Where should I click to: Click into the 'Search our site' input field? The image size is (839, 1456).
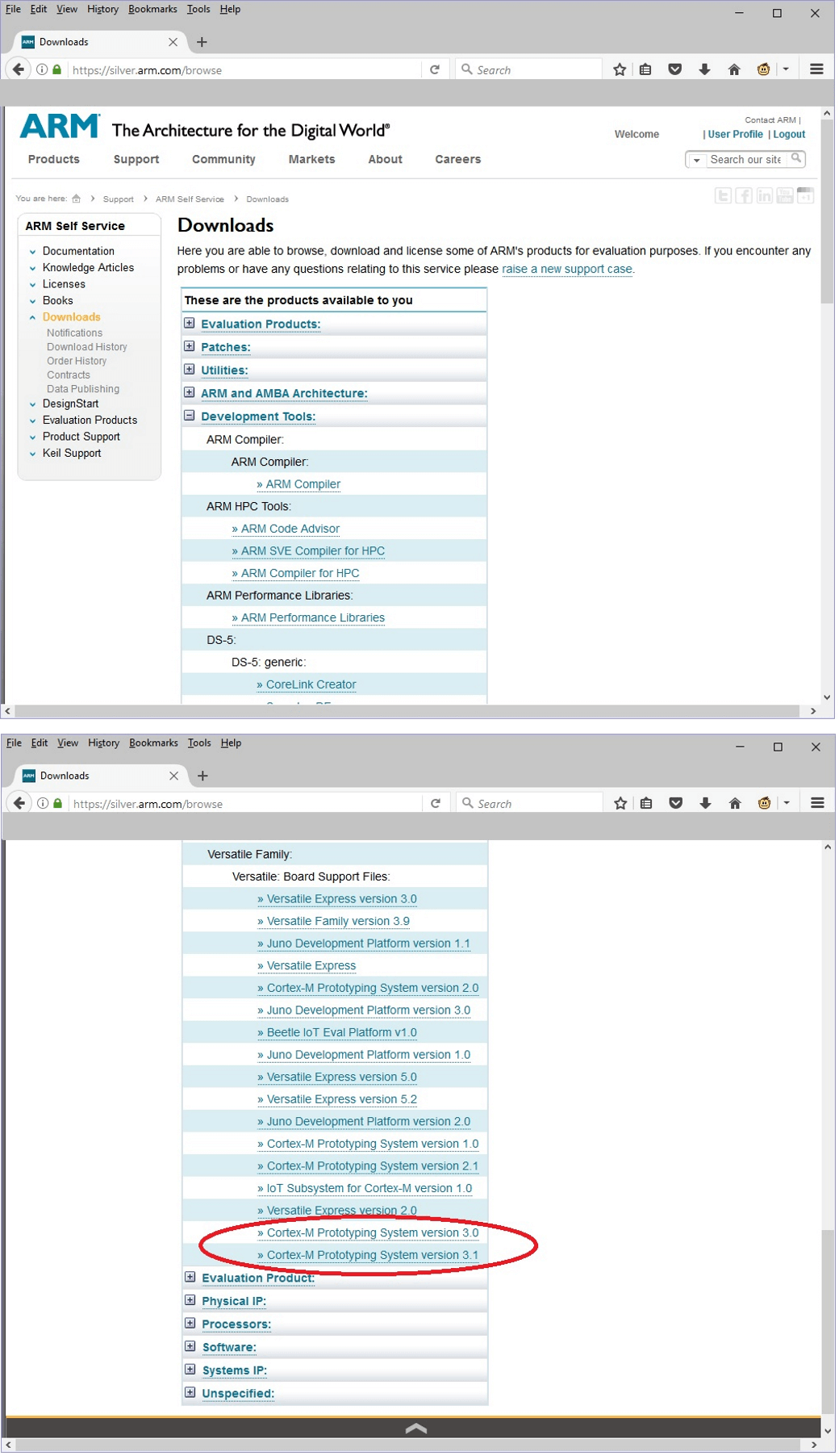tap(745, 160)
